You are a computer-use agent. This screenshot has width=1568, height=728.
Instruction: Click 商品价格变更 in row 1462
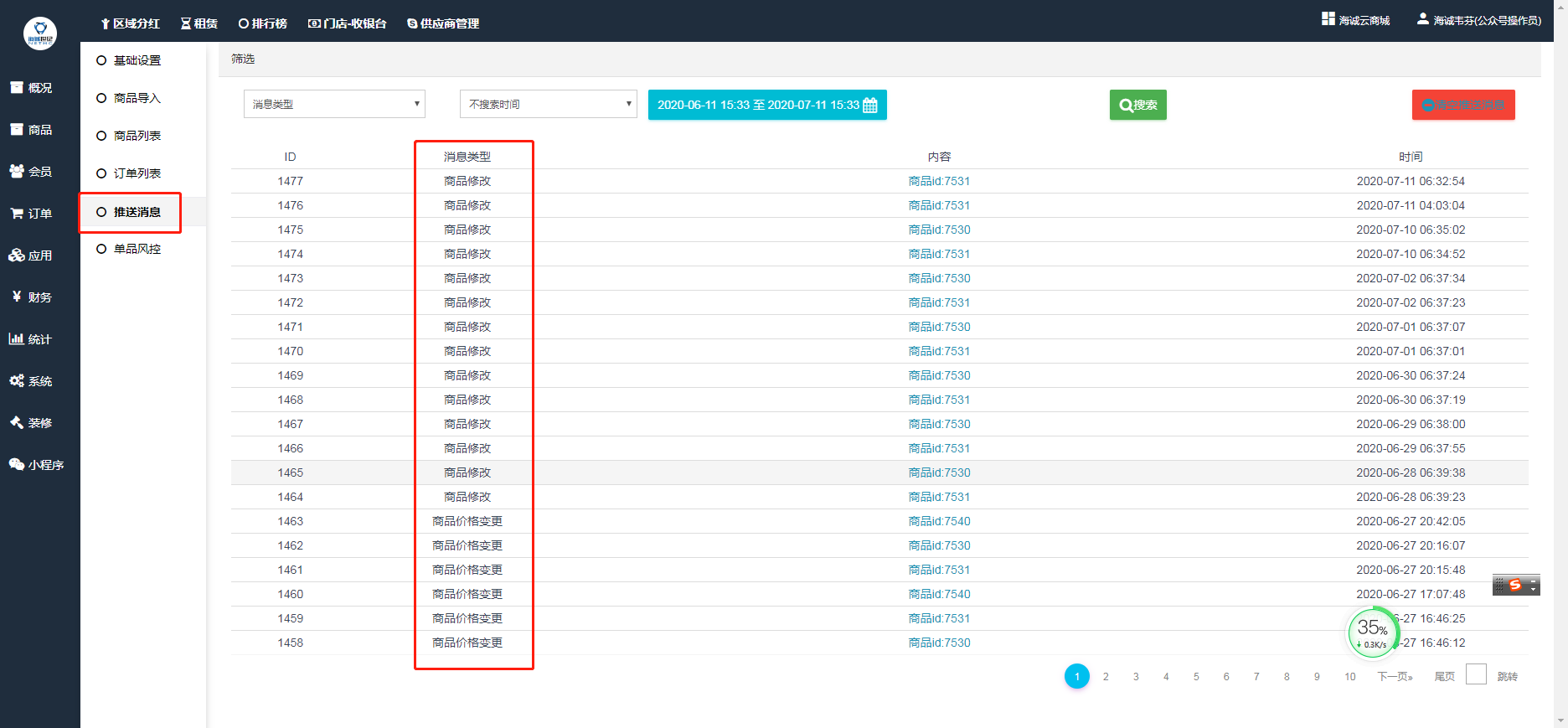pos(467,545)
